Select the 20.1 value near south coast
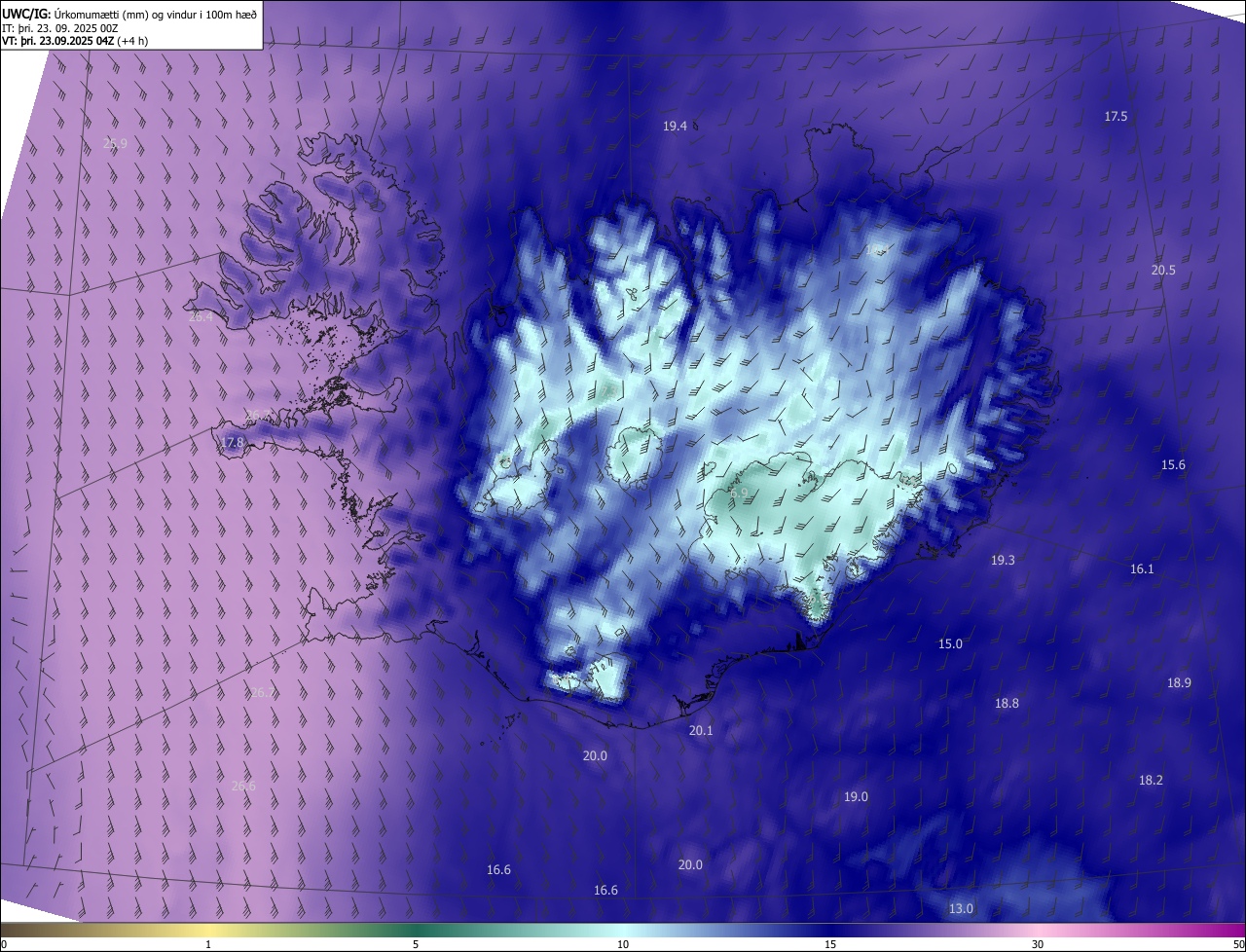 point(701,731)
